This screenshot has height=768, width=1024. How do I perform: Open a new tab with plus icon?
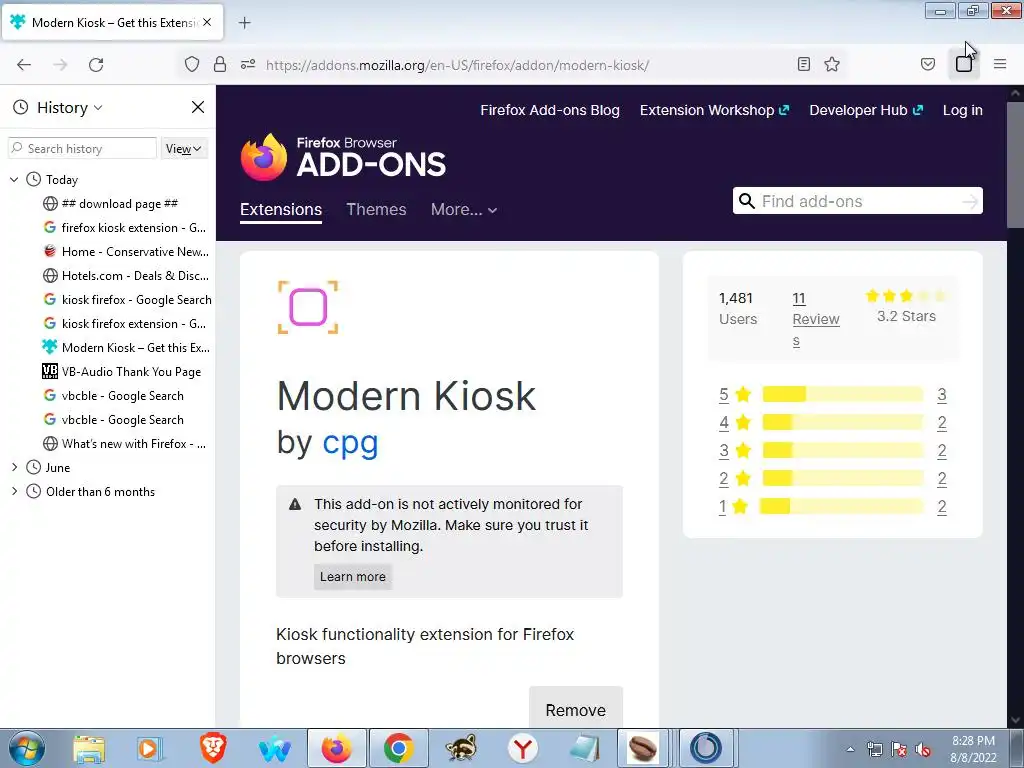[244, 23]
